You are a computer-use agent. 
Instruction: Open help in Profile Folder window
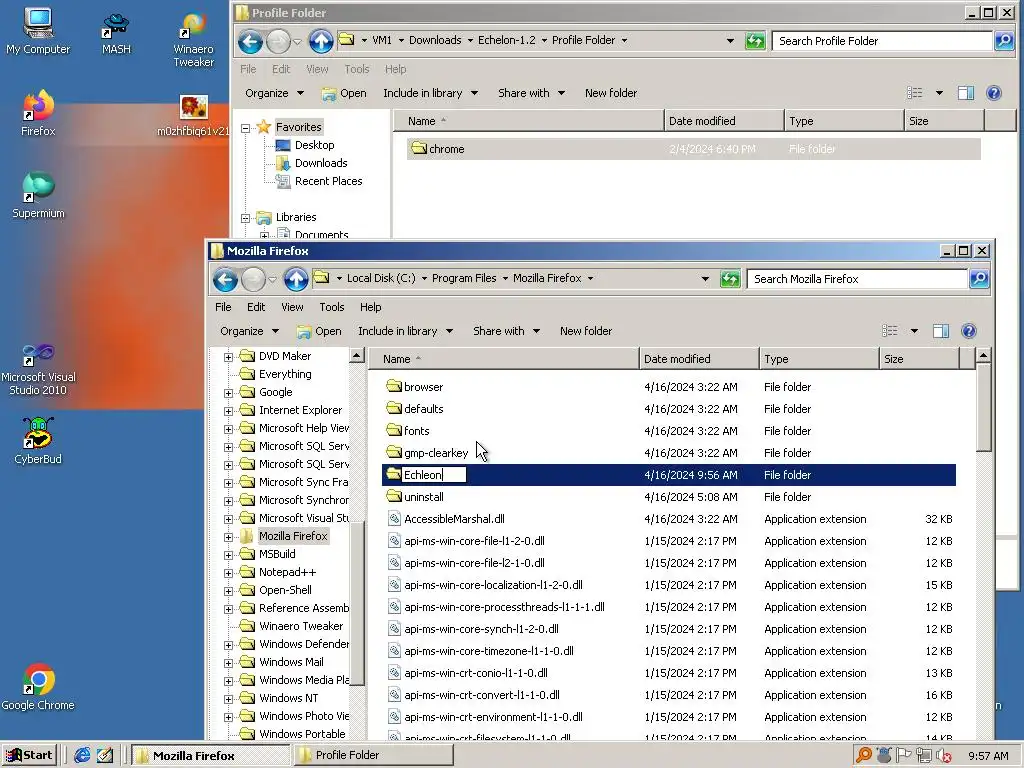pos(994,93)
